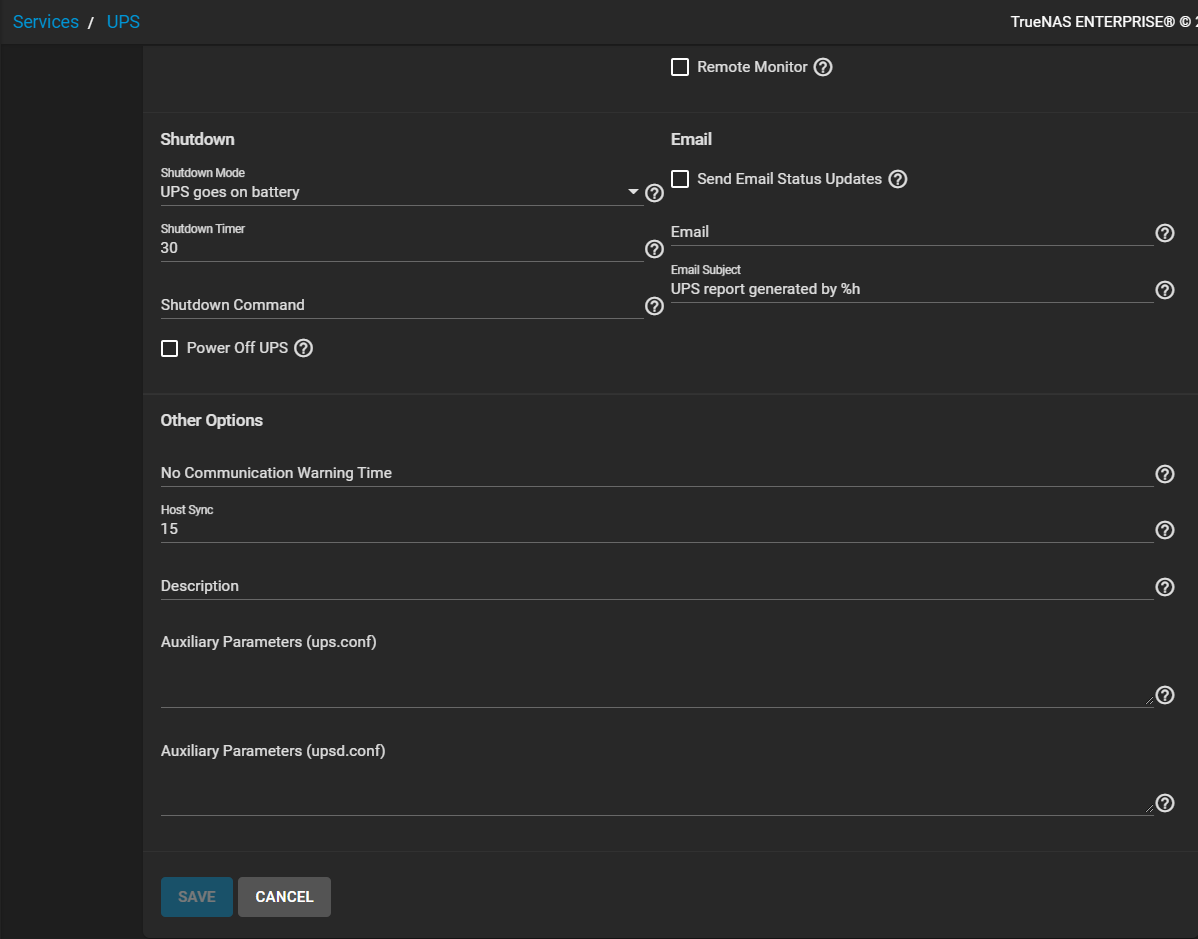1198x939 pixels.
Task: Open help icon for Remote Monitor
Action: [823, 67]
